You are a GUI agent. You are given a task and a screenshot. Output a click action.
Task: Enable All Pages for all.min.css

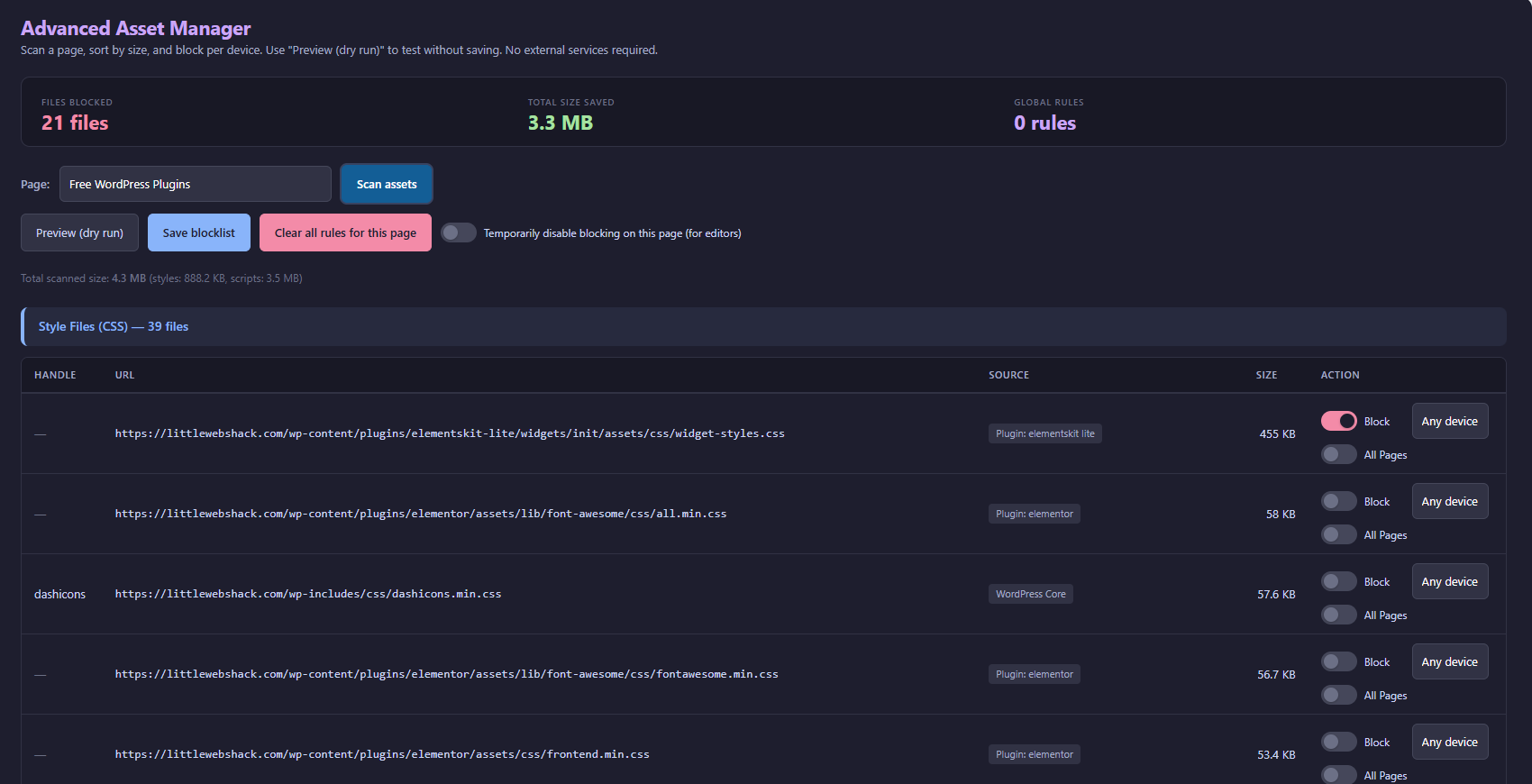coord(1338,534)
